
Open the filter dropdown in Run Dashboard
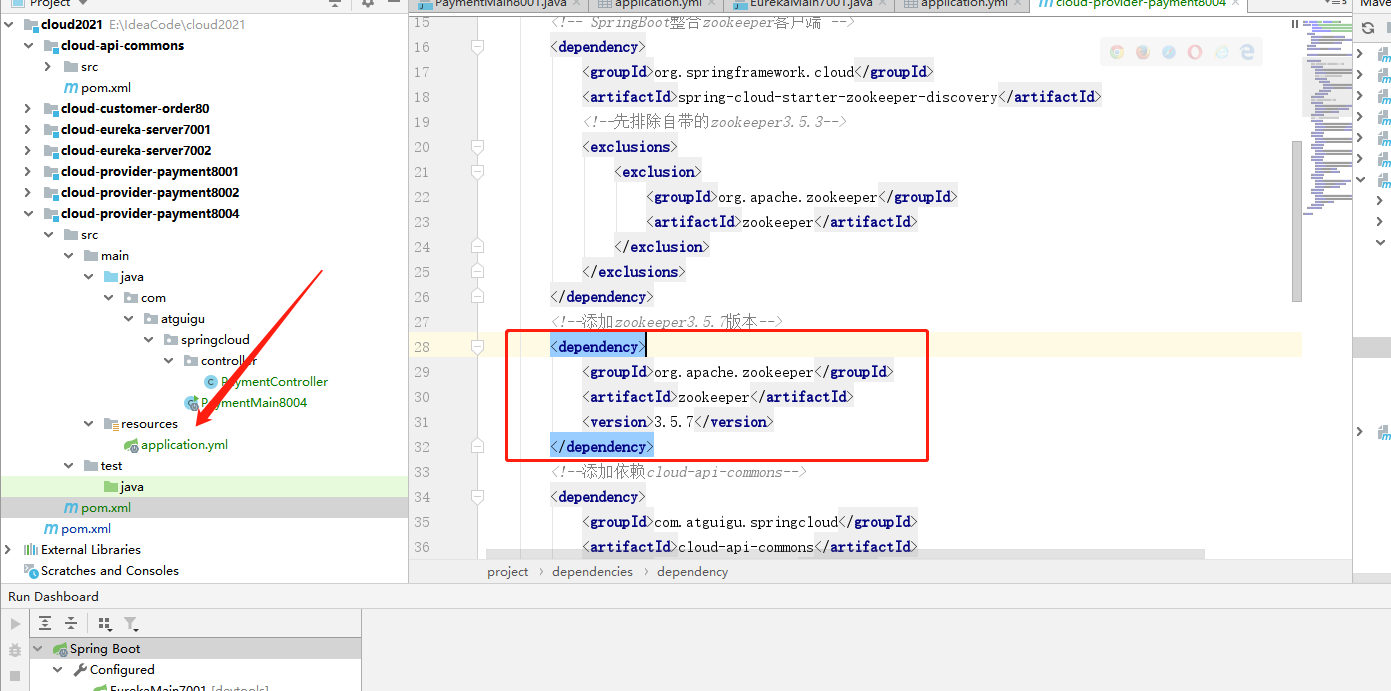(131, 623)
